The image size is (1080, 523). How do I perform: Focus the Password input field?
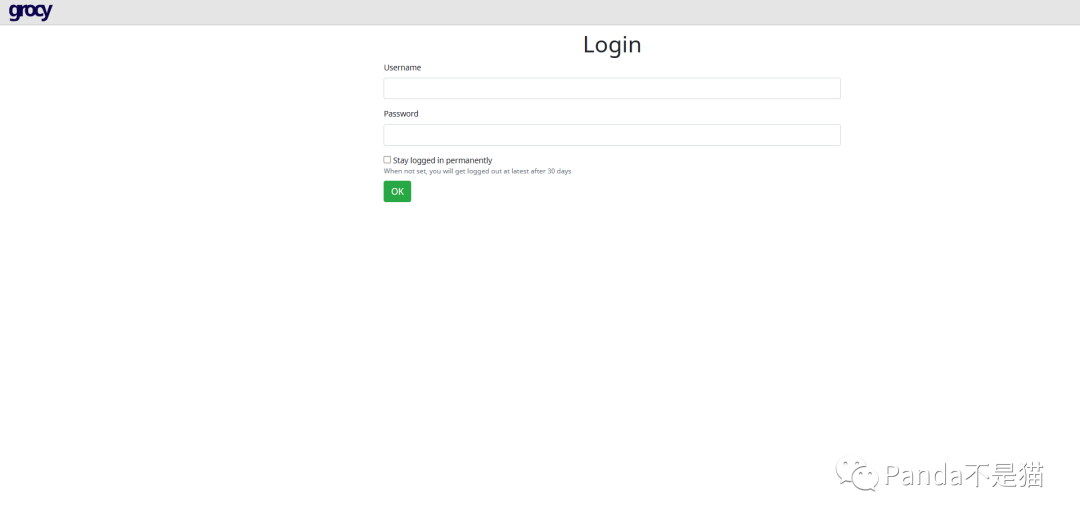612,135
